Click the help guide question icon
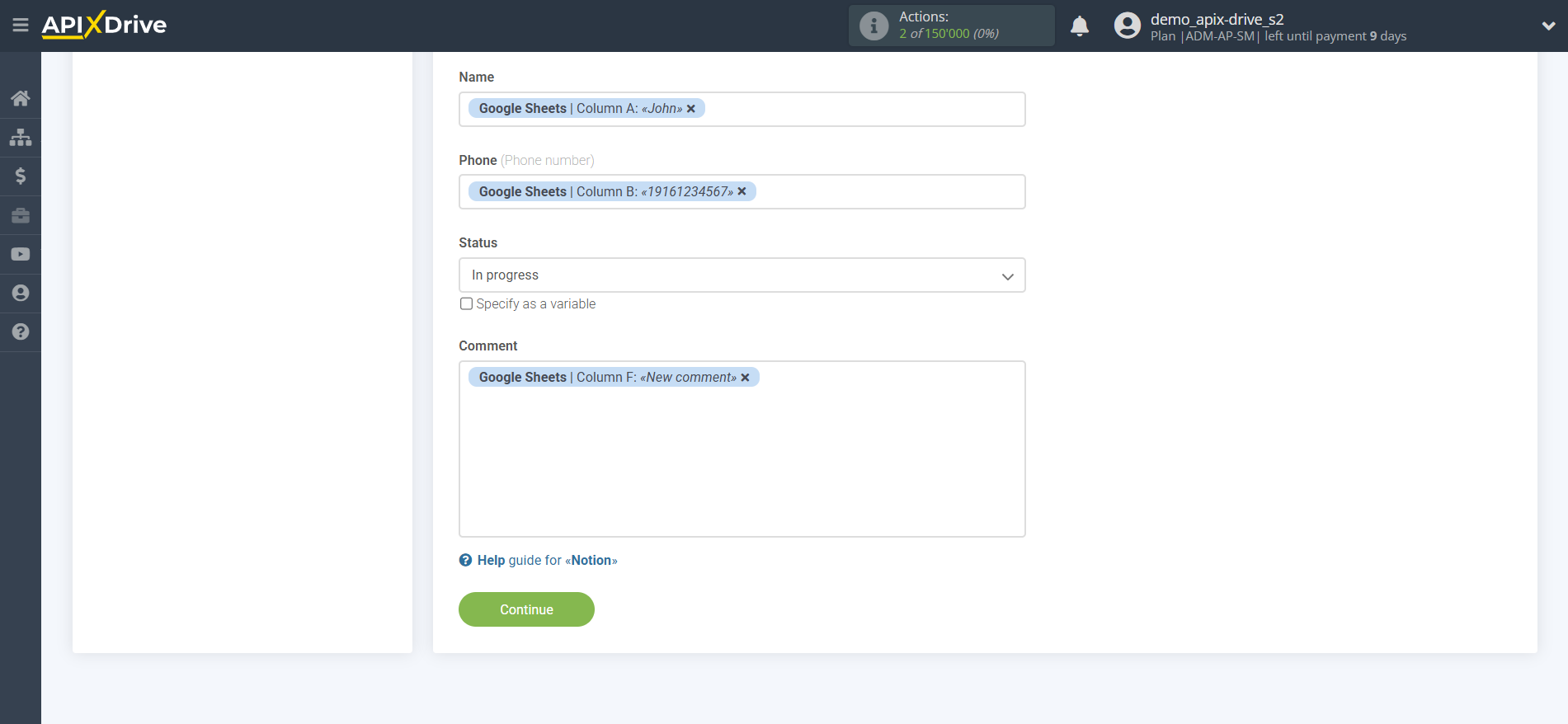 tap(466, 561)
